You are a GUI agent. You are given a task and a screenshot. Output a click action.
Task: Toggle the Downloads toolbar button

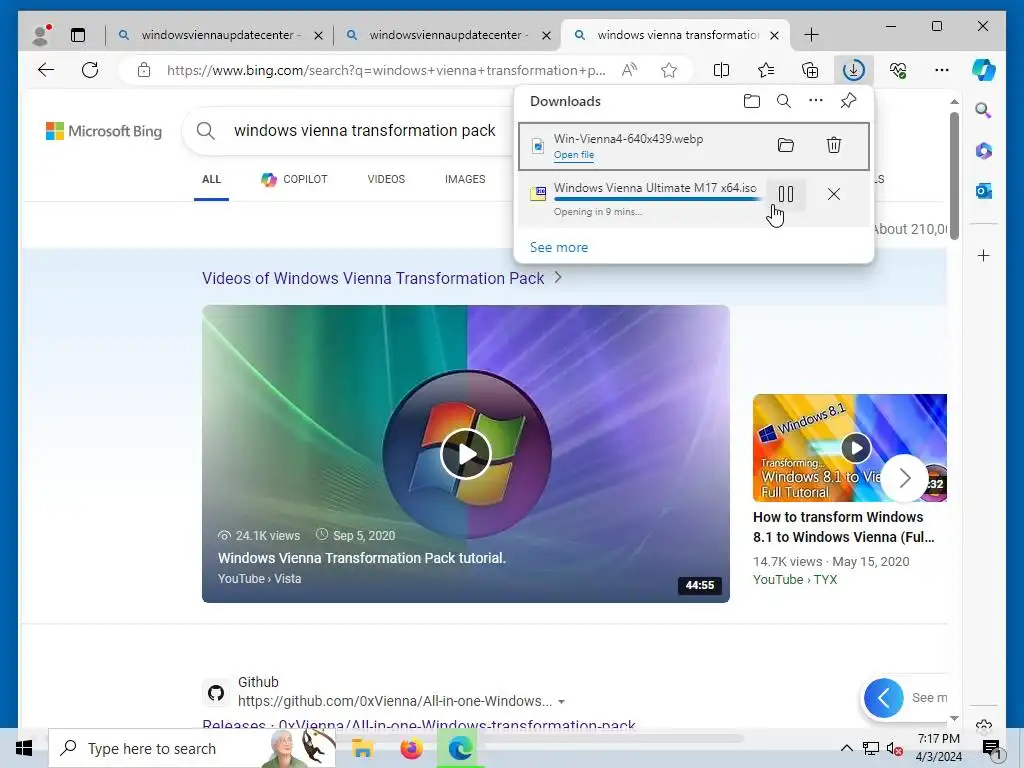pyautogui.click(x=854, y=70)
